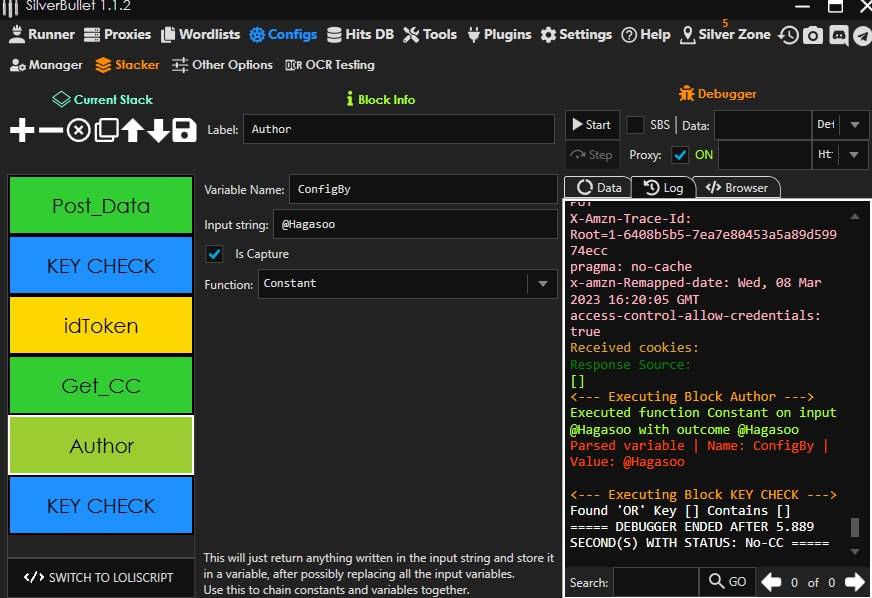Move the selected block up with arrow icon
This screenshot has width=872, height=598.
[x=132, y=130]
